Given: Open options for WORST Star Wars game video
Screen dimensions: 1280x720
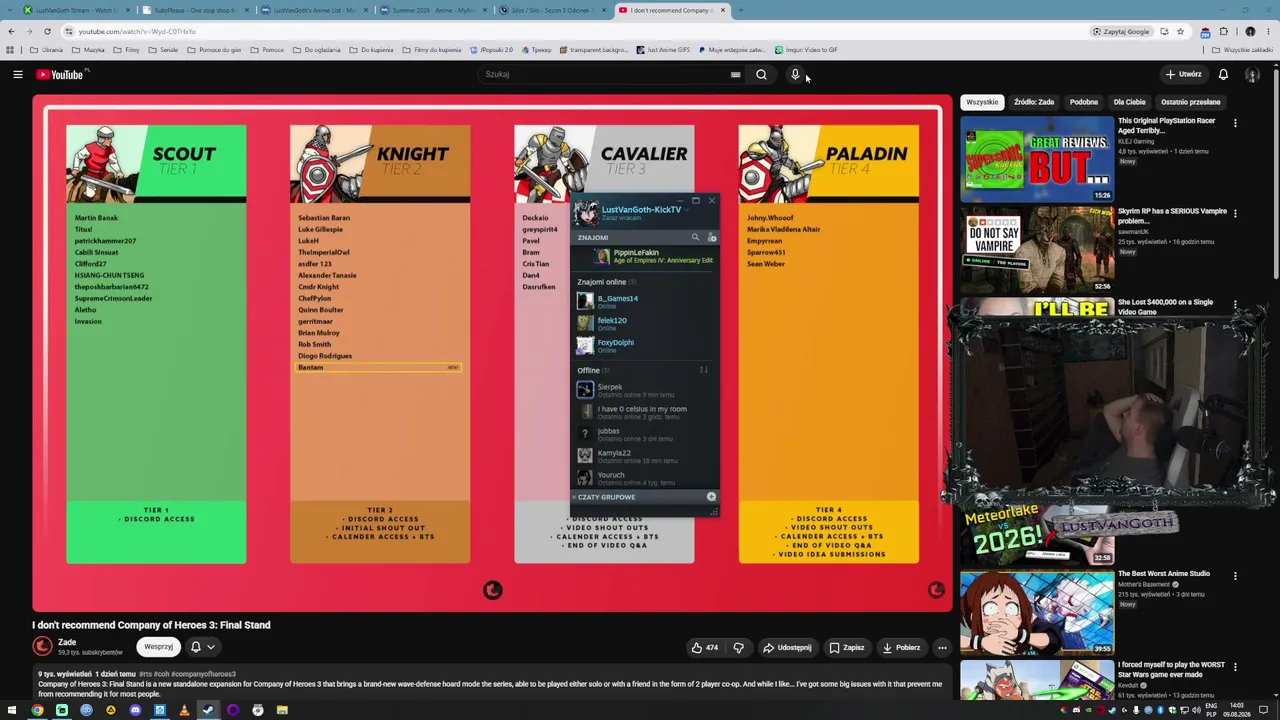Looking at the screenshot, I should pos(1235,667).
